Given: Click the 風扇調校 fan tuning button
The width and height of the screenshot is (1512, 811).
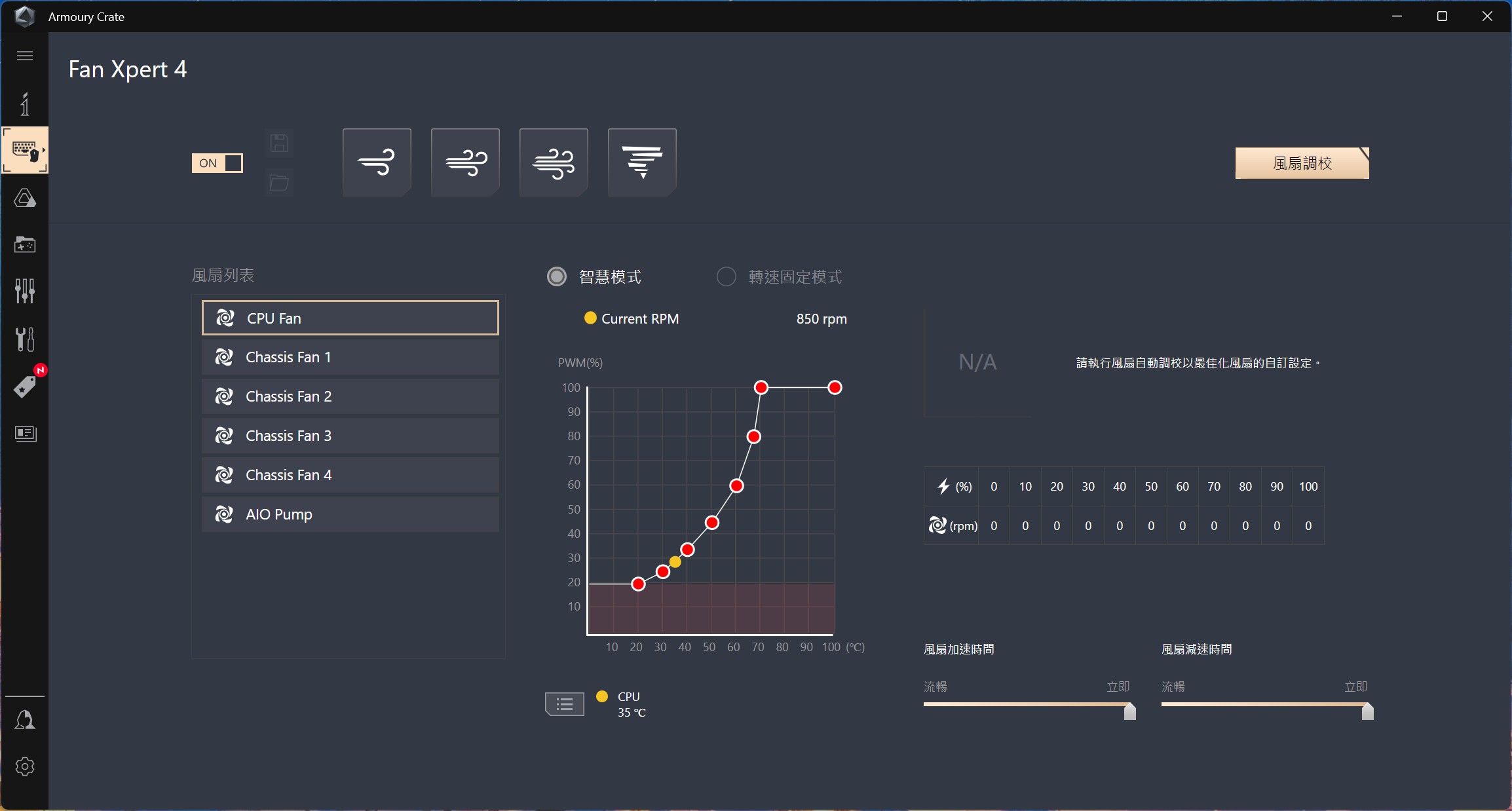Looking at the screenshot, I should 1302,163.
